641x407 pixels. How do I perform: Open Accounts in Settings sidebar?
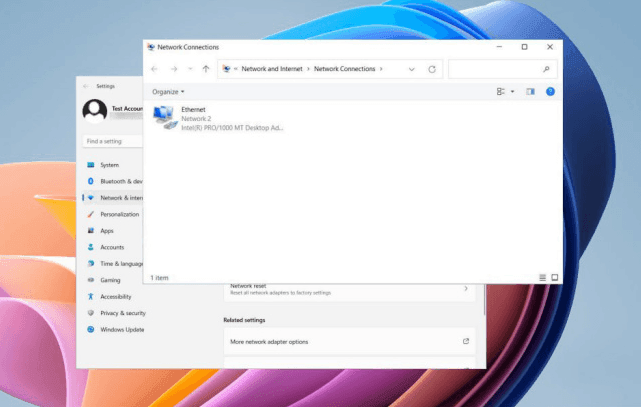(113, 247)
